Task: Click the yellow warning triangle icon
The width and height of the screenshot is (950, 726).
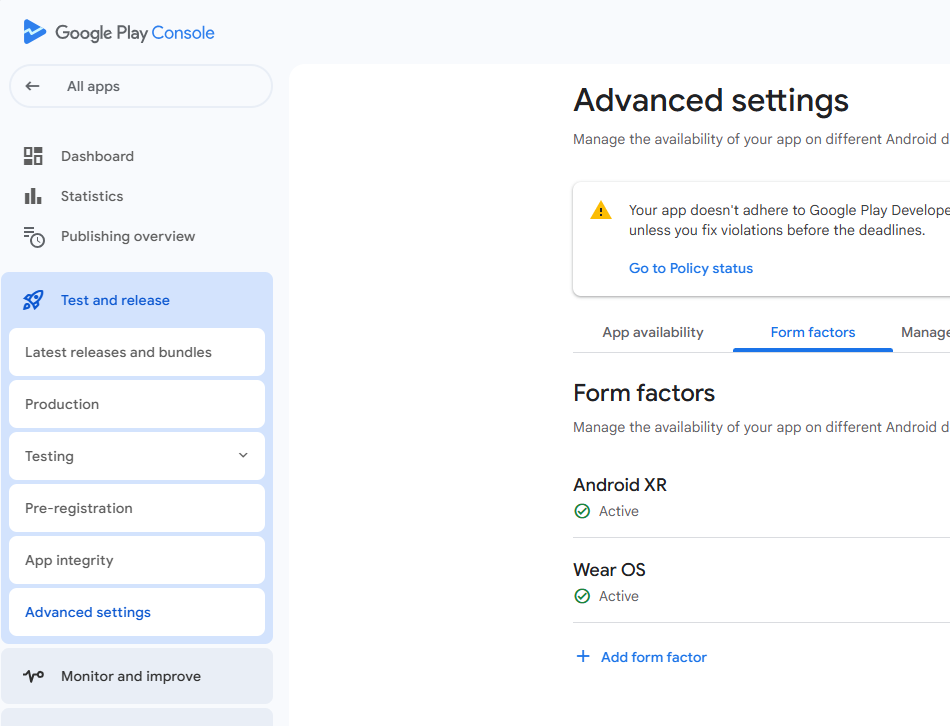Action: (600, 210)
